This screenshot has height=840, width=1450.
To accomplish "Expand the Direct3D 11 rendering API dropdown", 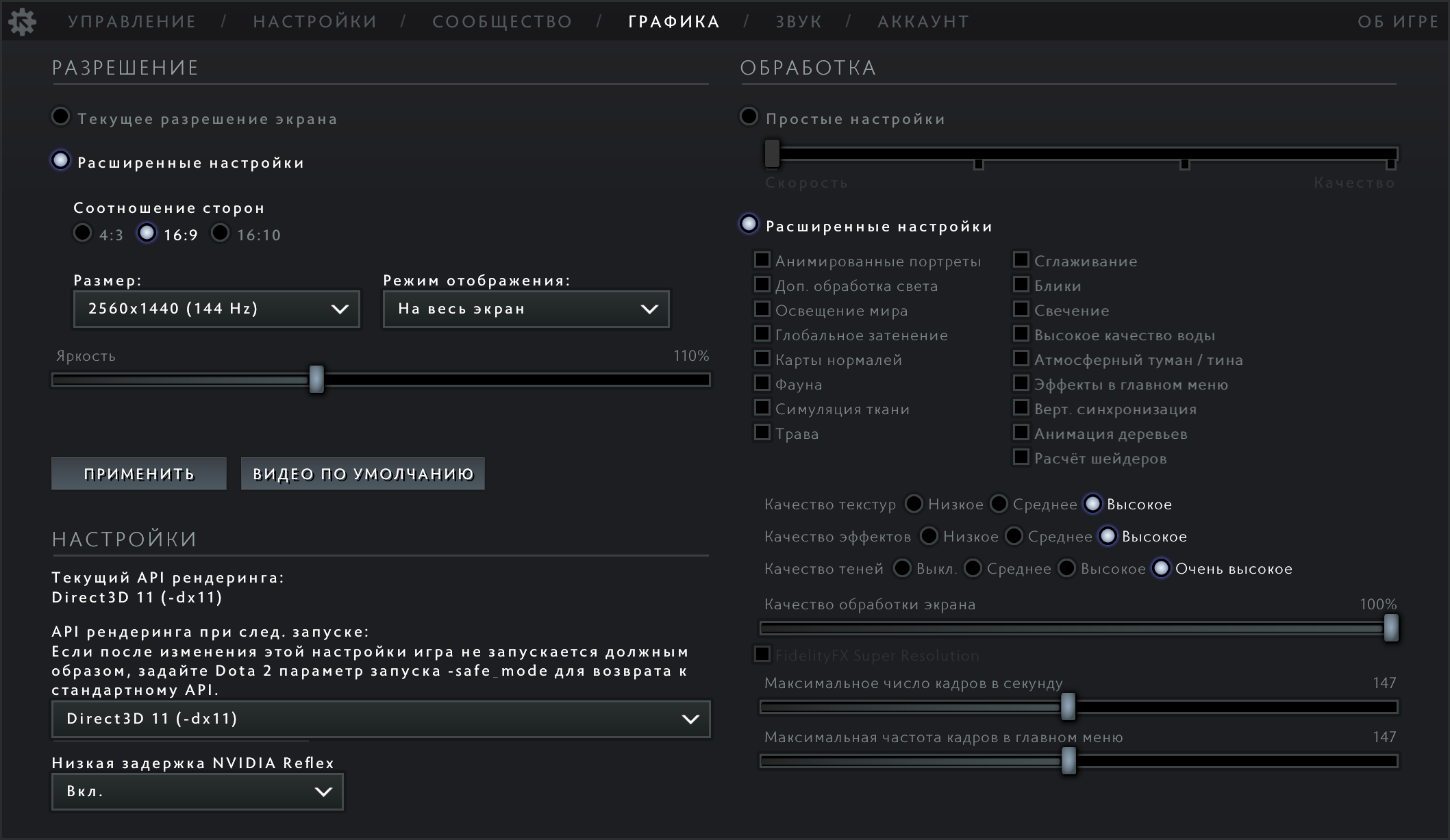I will pyautogui.click(x=381, y=719).
